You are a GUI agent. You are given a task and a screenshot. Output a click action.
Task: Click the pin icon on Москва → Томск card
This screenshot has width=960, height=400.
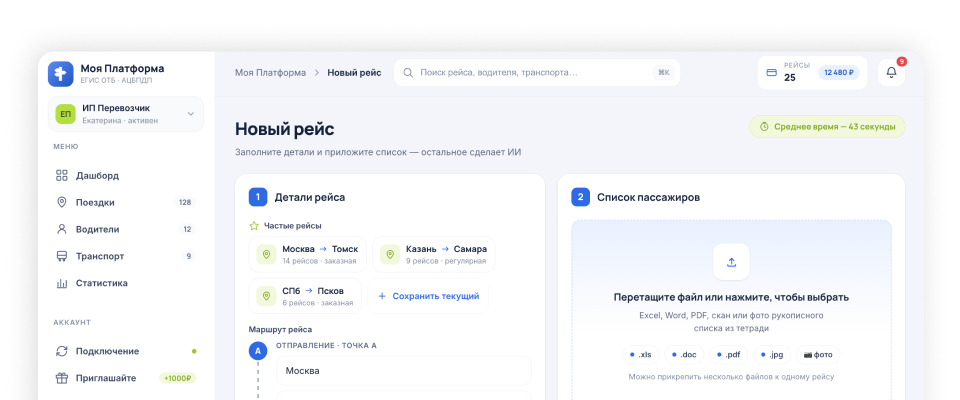(x=266, y=254)
